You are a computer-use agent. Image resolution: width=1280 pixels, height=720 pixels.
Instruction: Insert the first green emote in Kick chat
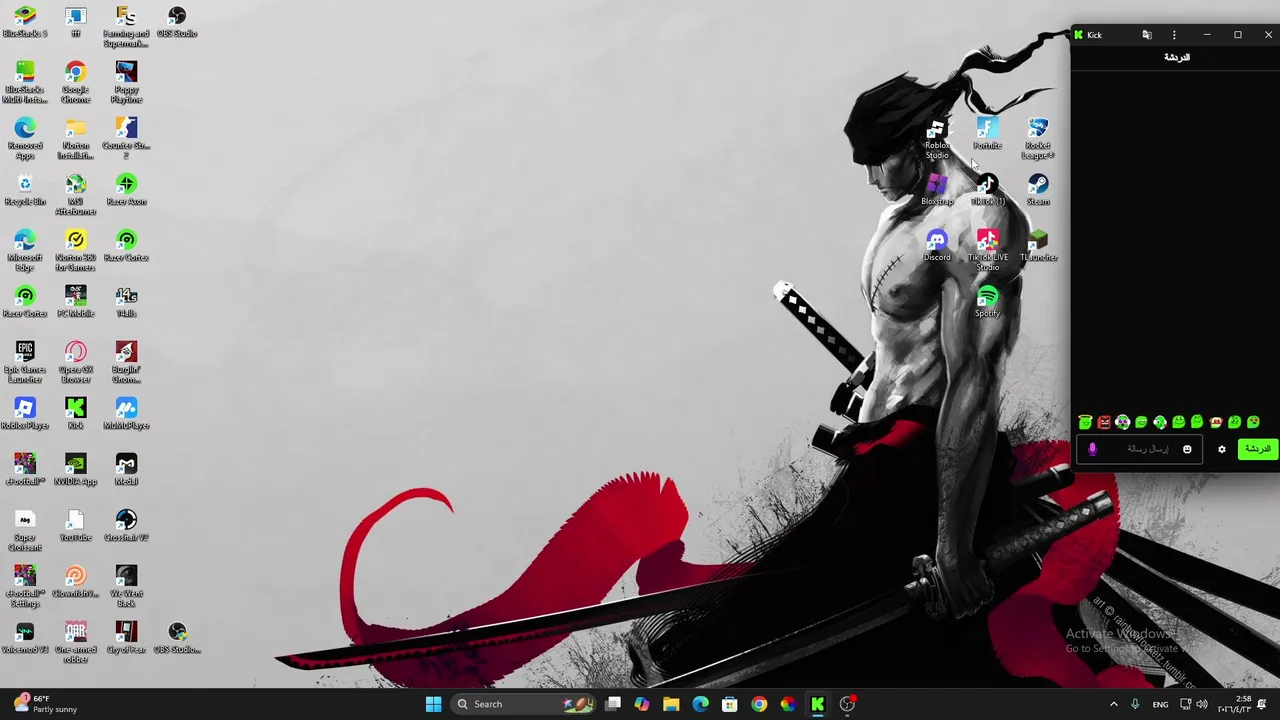1085,422
